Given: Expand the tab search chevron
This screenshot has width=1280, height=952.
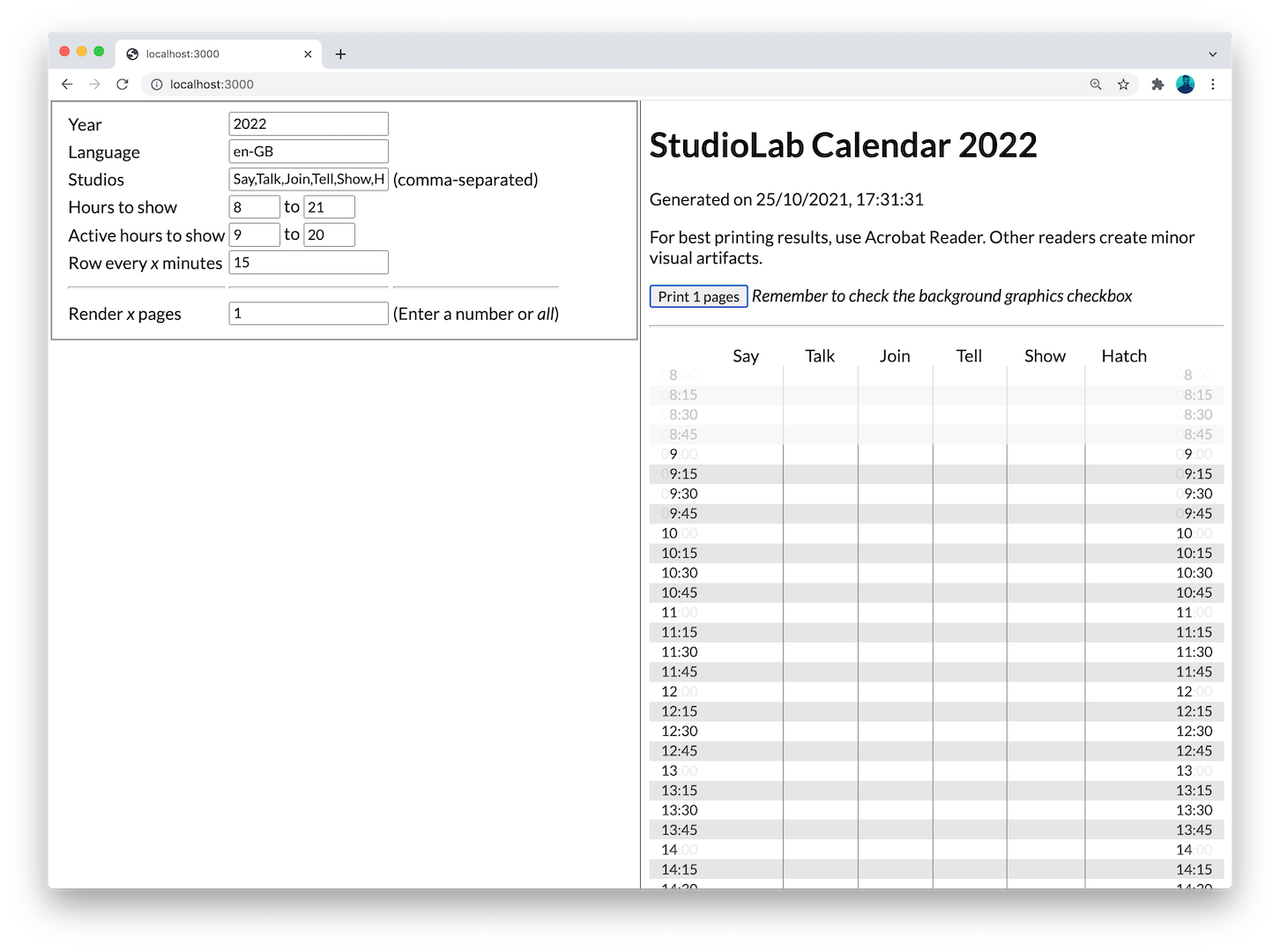Looking at the screenshot, I should tap(1213, 54).
